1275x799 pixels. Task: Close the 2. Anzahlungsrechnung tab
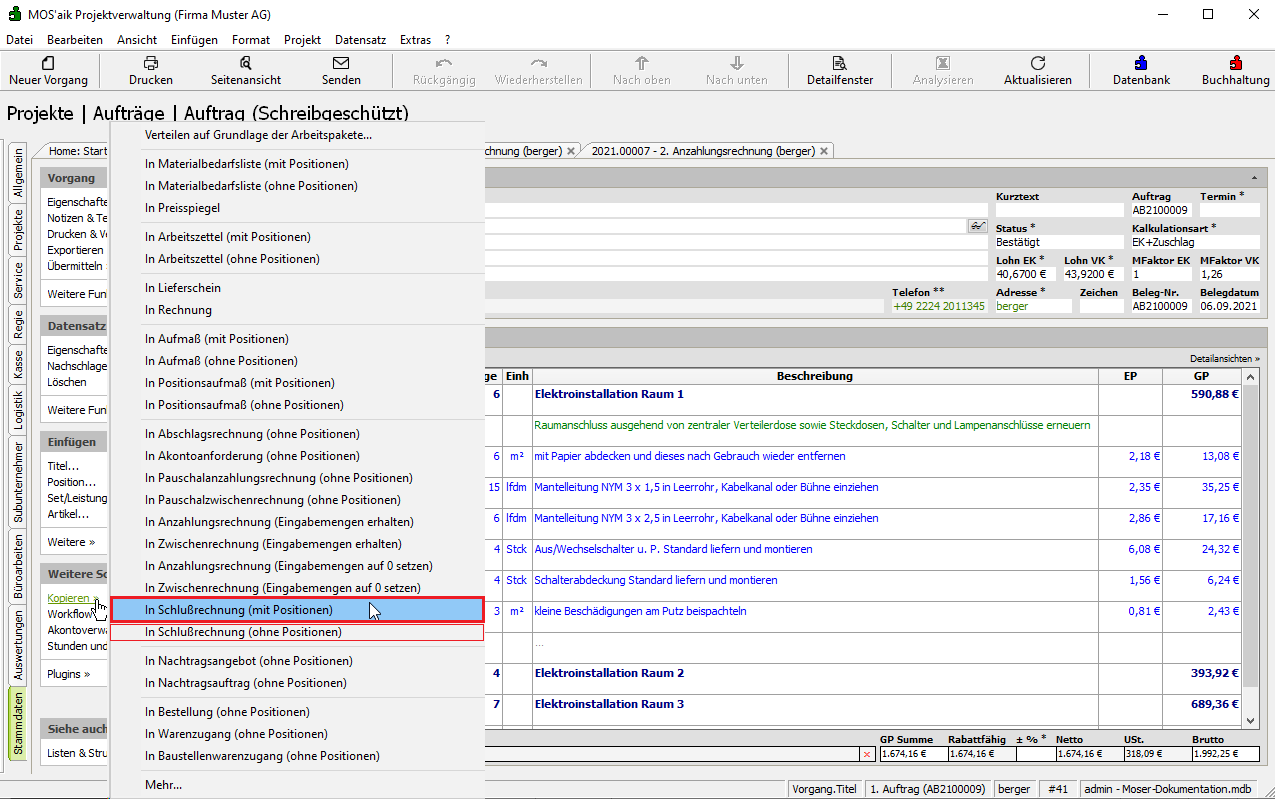pyautogui.click(x=824, y=151)
